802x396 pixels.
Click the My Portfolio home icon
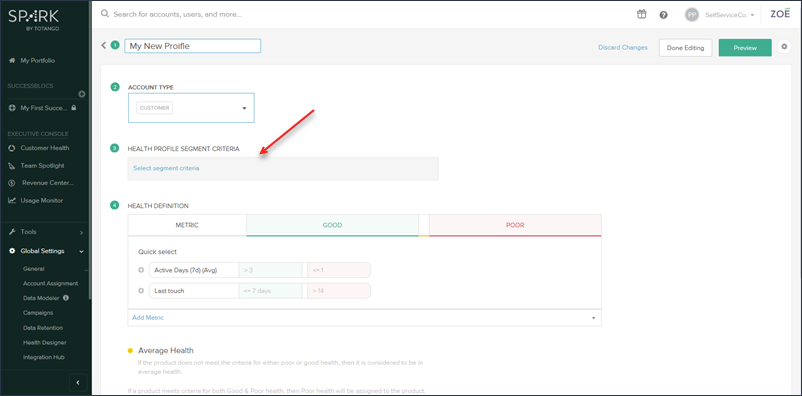(x=12, y=60)
